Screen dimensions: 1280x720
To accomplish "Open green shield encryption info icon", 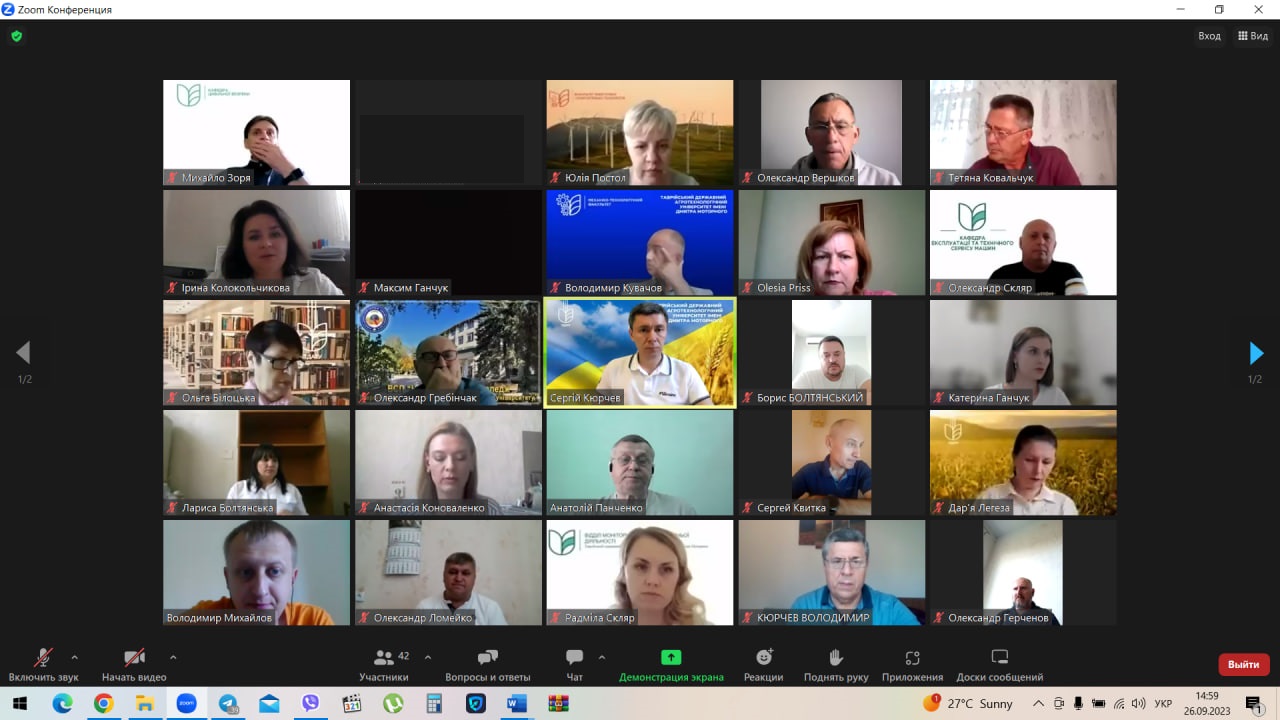I will coord(16,36).
